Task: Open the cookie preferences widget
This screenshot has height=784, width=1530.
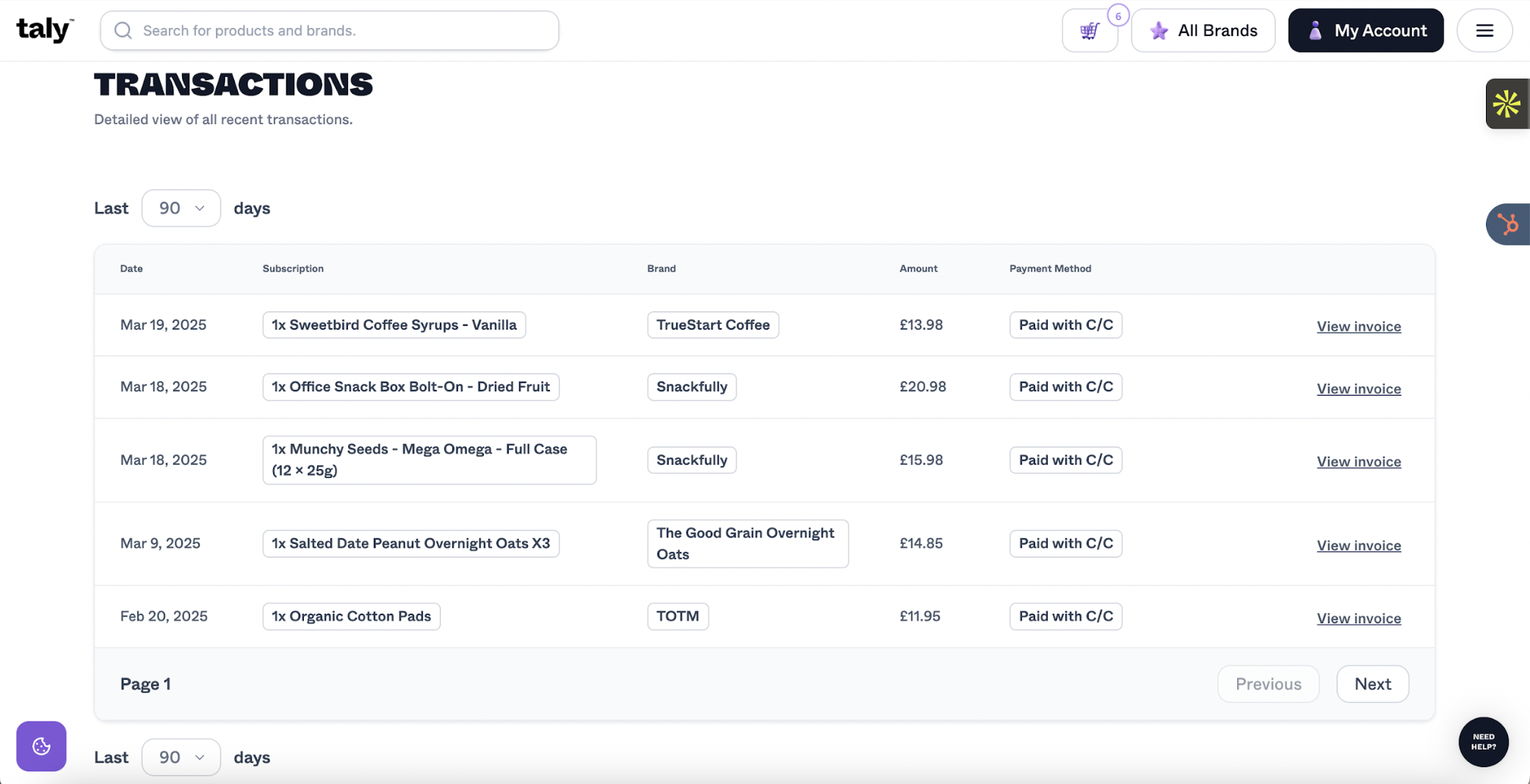Action: (41, 746)
